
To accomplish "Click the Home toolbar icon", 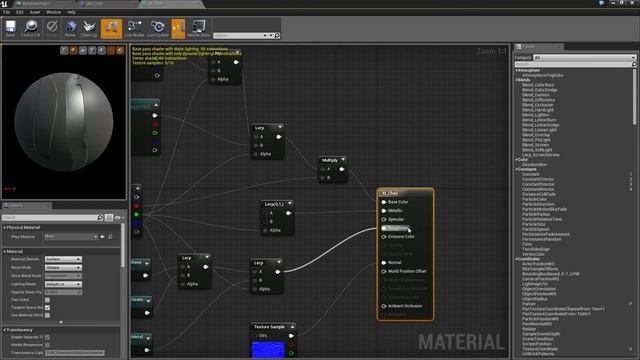I will pyautogui.click(x=70, y=28).
